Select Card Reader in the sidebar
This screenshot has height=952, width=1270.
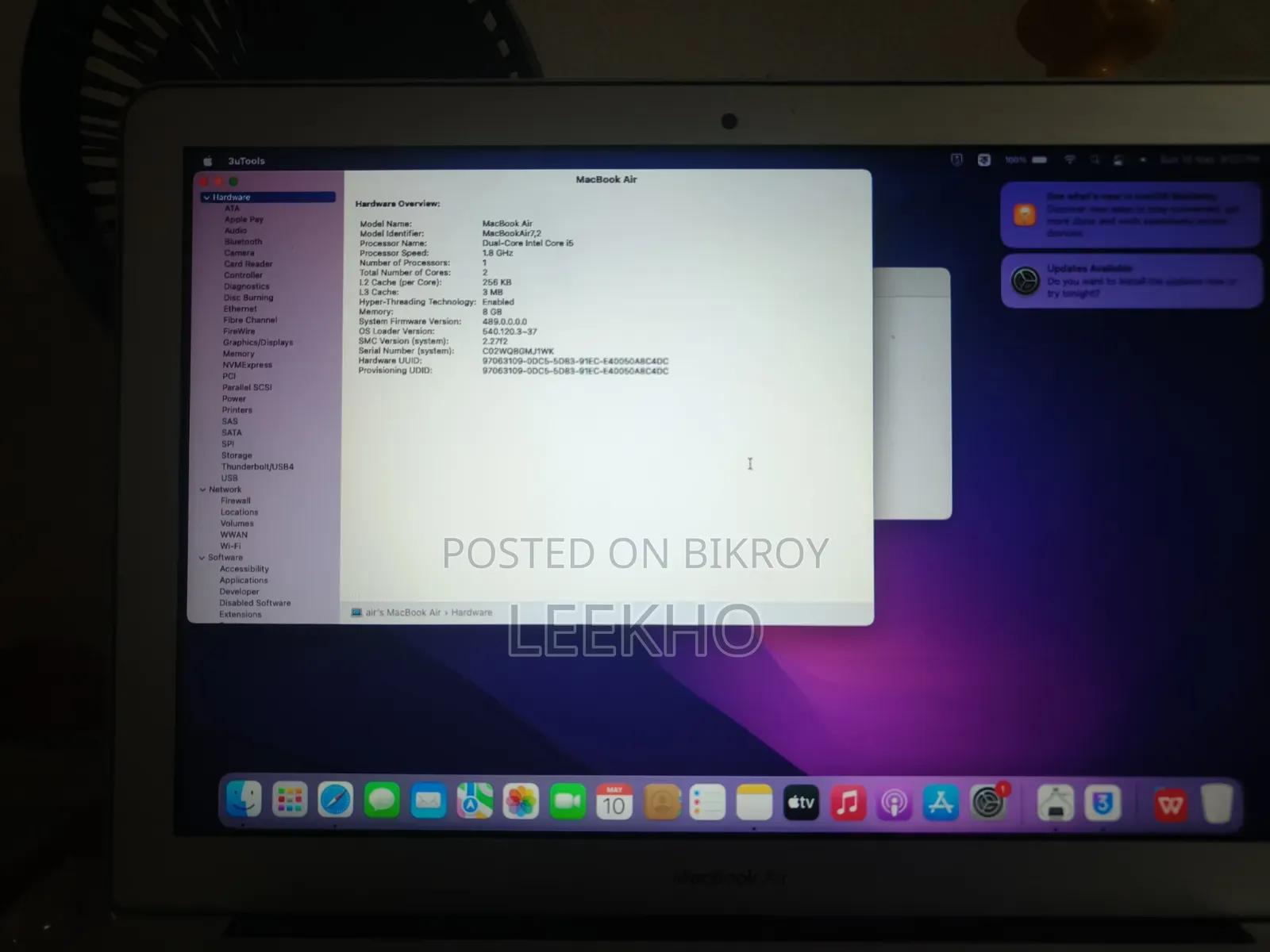pos(248,264)
